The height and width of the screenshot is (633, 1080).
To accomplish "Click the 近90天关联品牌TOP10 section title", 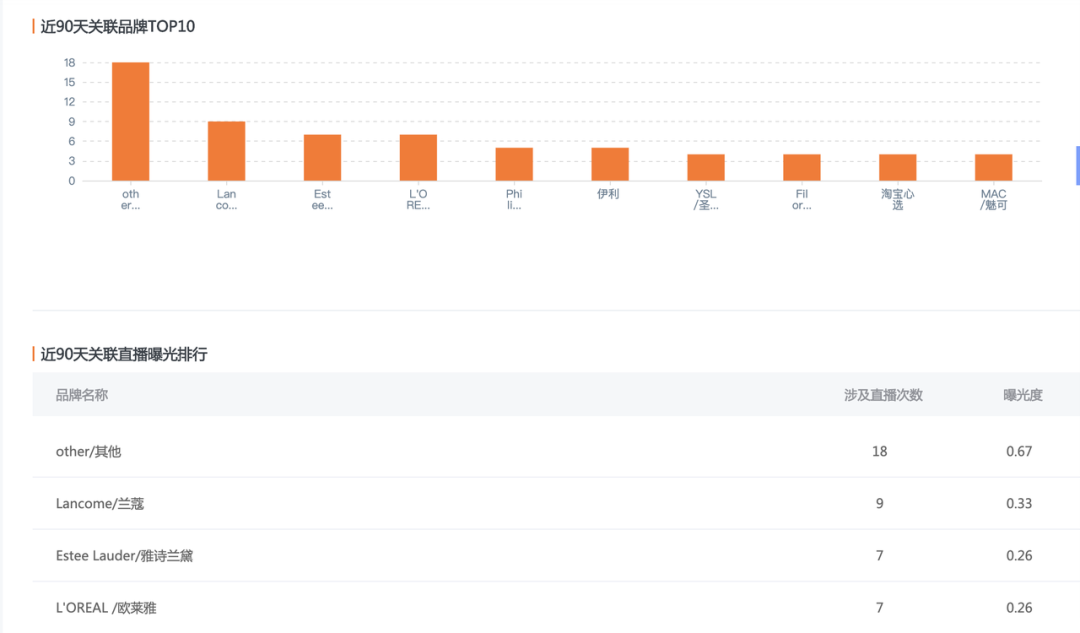I will [118, 26].
